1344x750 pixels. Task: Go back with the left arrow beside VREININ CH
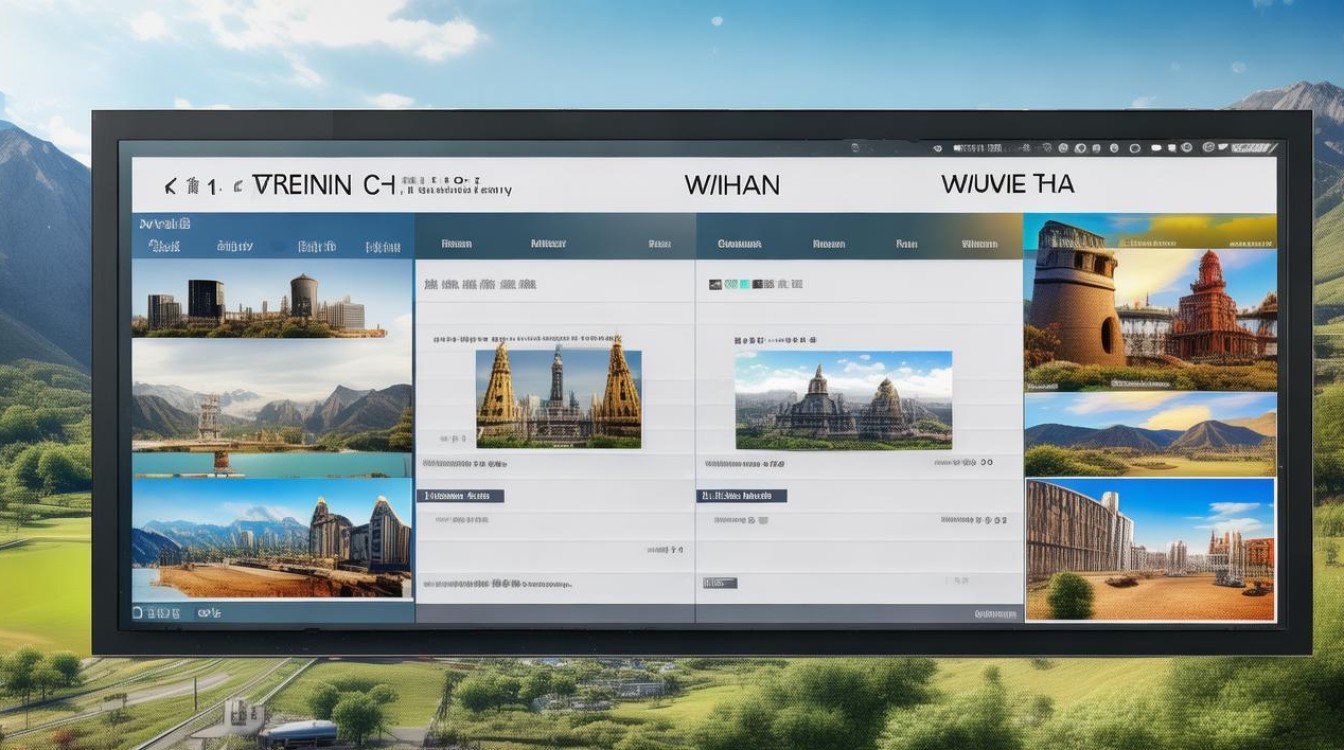tap(171, 186)
